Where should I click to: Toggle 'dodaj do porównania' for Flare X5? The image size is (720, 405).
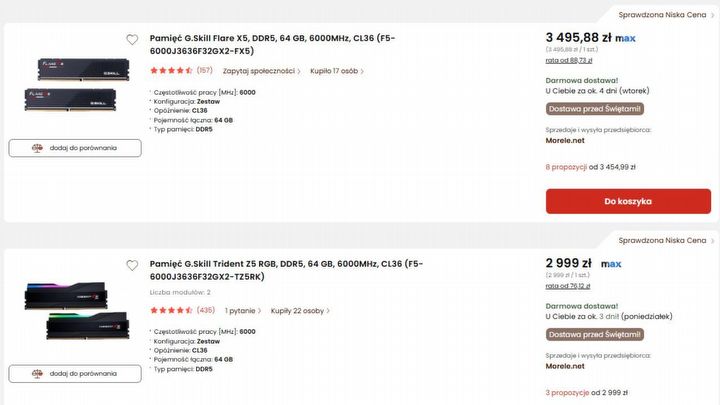coord(75,148)
